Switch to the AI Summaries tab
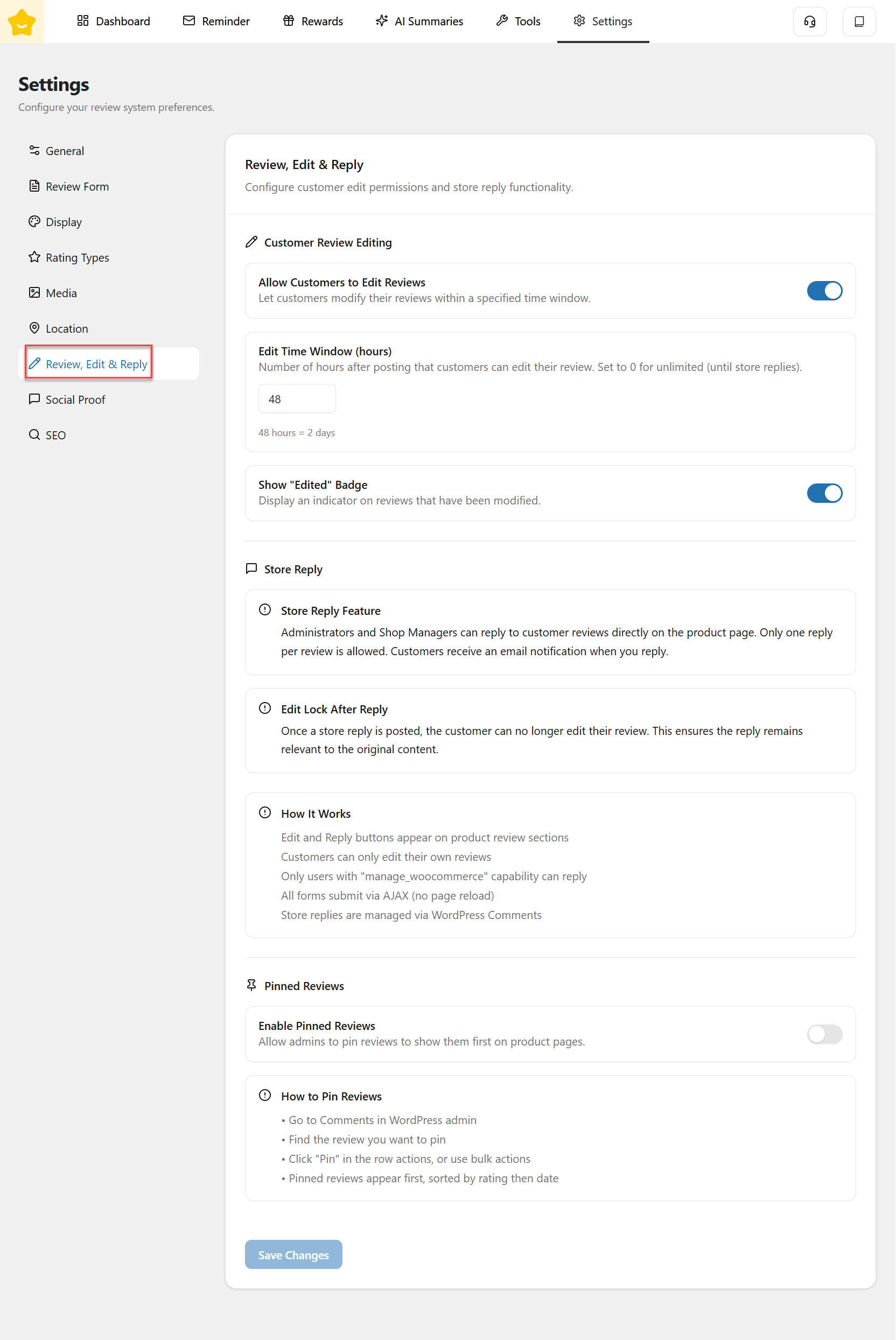Screen dimensions: 896x1340 point(419,22)
